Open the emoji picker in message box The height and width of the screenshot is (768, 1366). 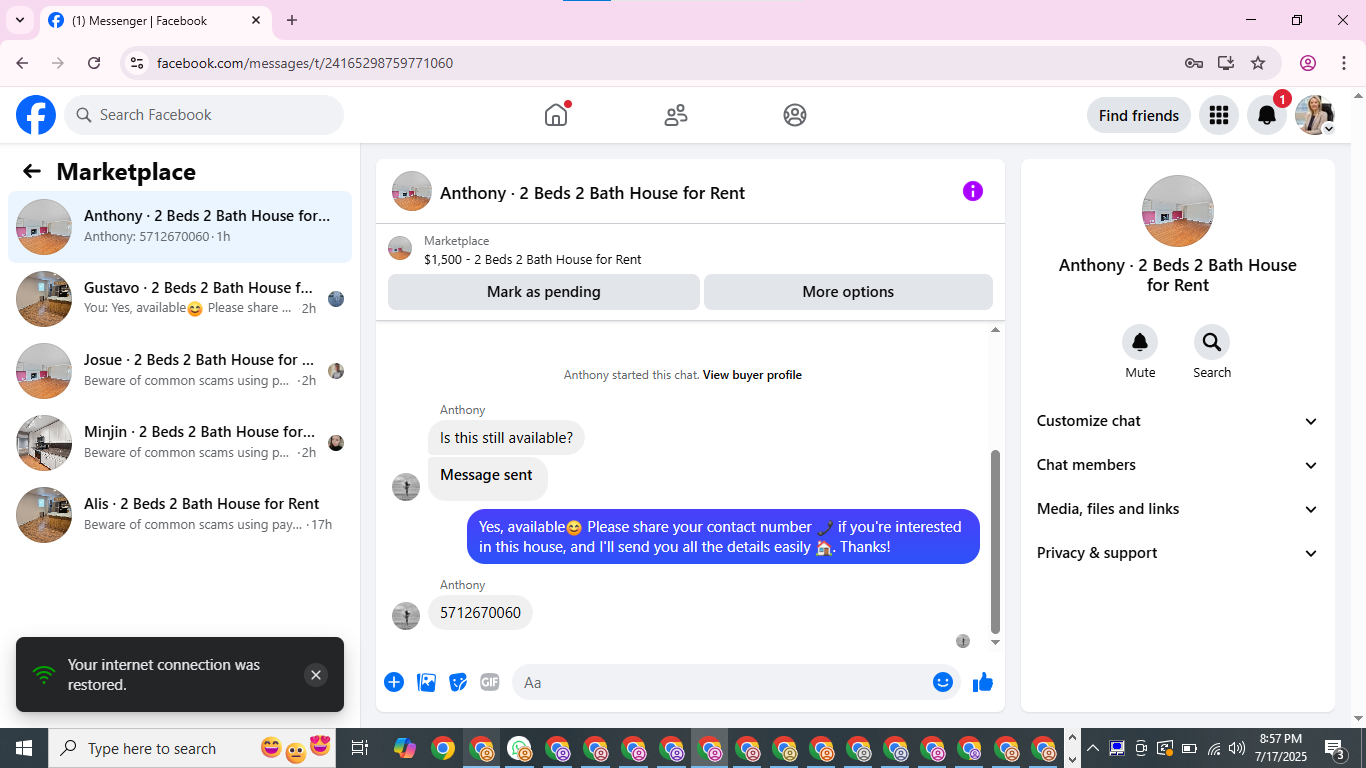pyautogui.click(x=942, y=682)
